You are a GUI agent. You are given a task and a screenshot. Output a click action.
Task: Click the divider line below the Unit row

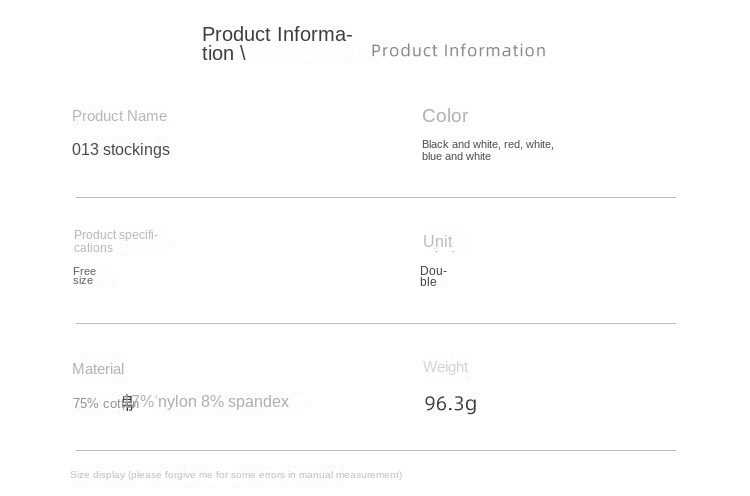point(375,323)
